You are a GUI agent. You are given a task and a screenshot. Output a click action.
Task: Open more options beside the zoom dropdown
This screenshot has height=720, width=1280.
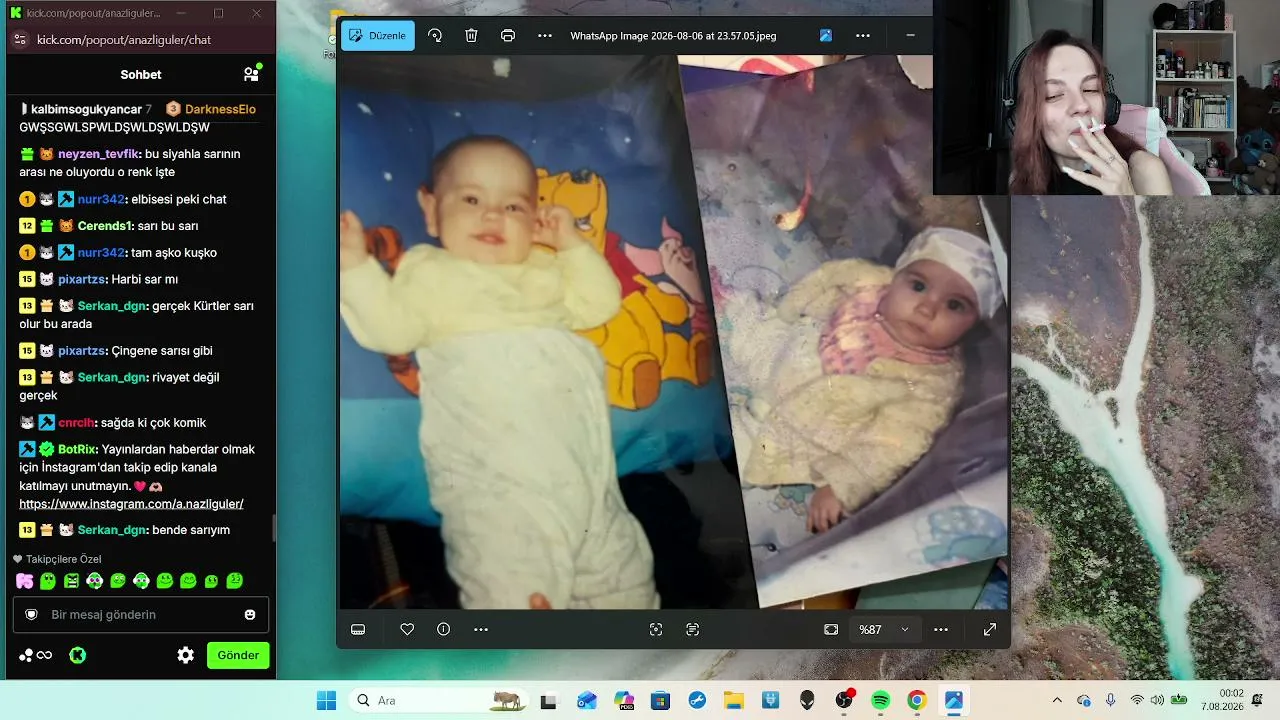(941, 629)
